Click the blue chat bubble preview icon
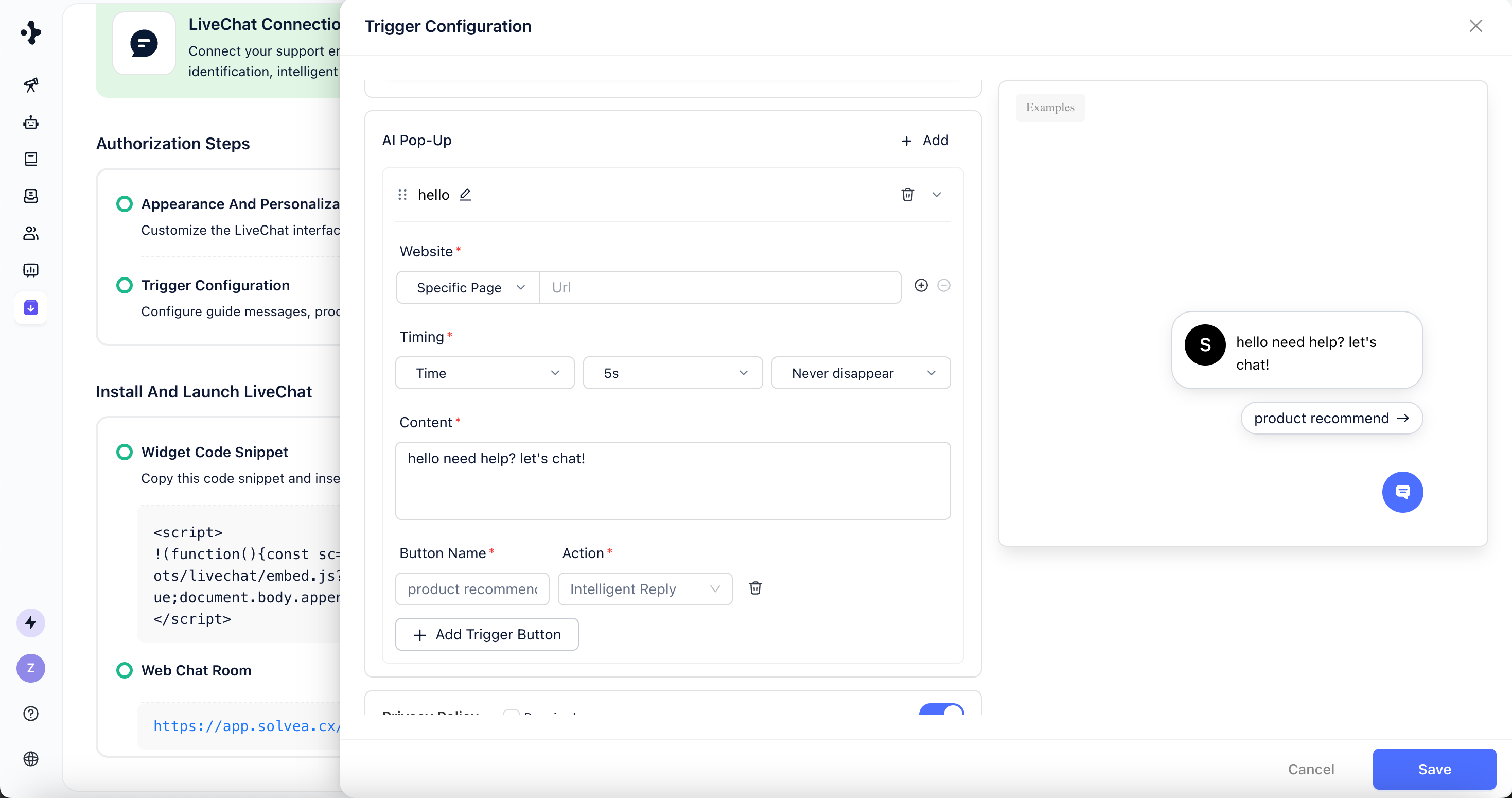The height and width of the screenshot is (798, 1512). click(1402, 492)
